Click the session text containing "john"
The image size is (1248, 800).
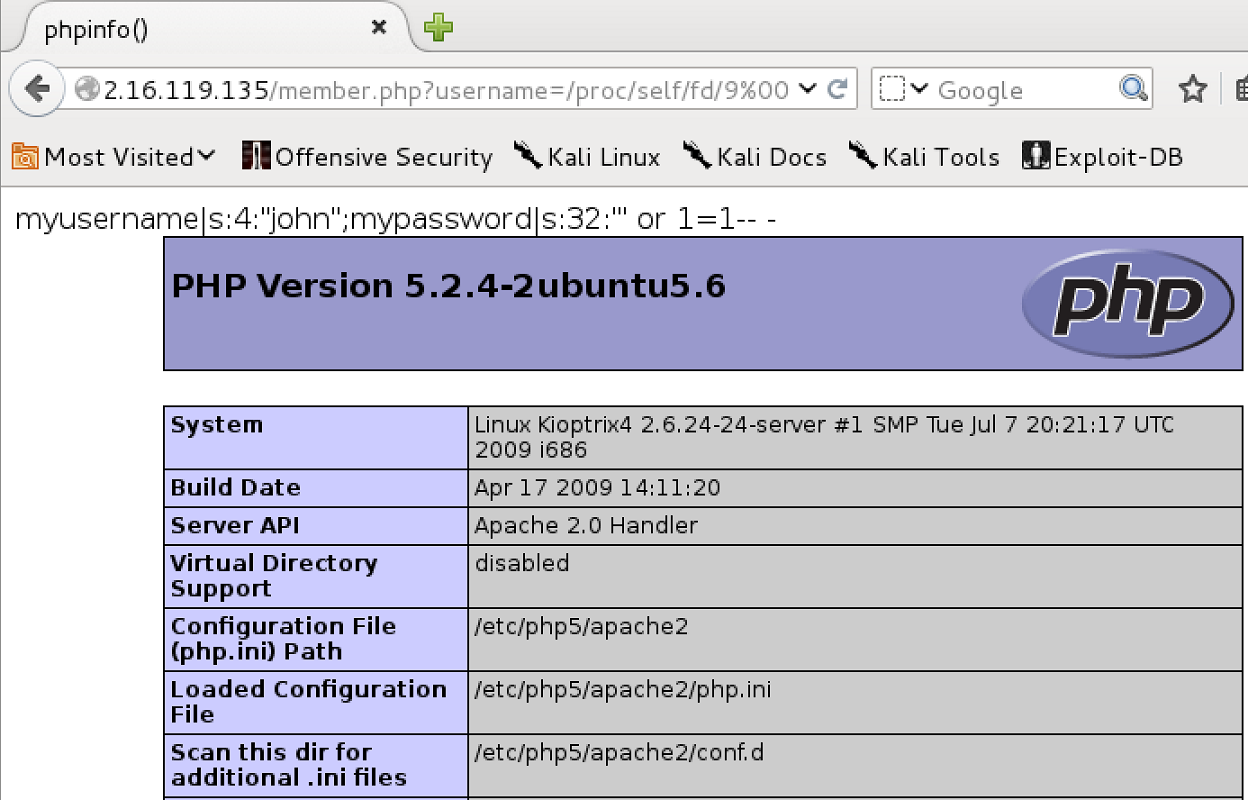point(395,218)
